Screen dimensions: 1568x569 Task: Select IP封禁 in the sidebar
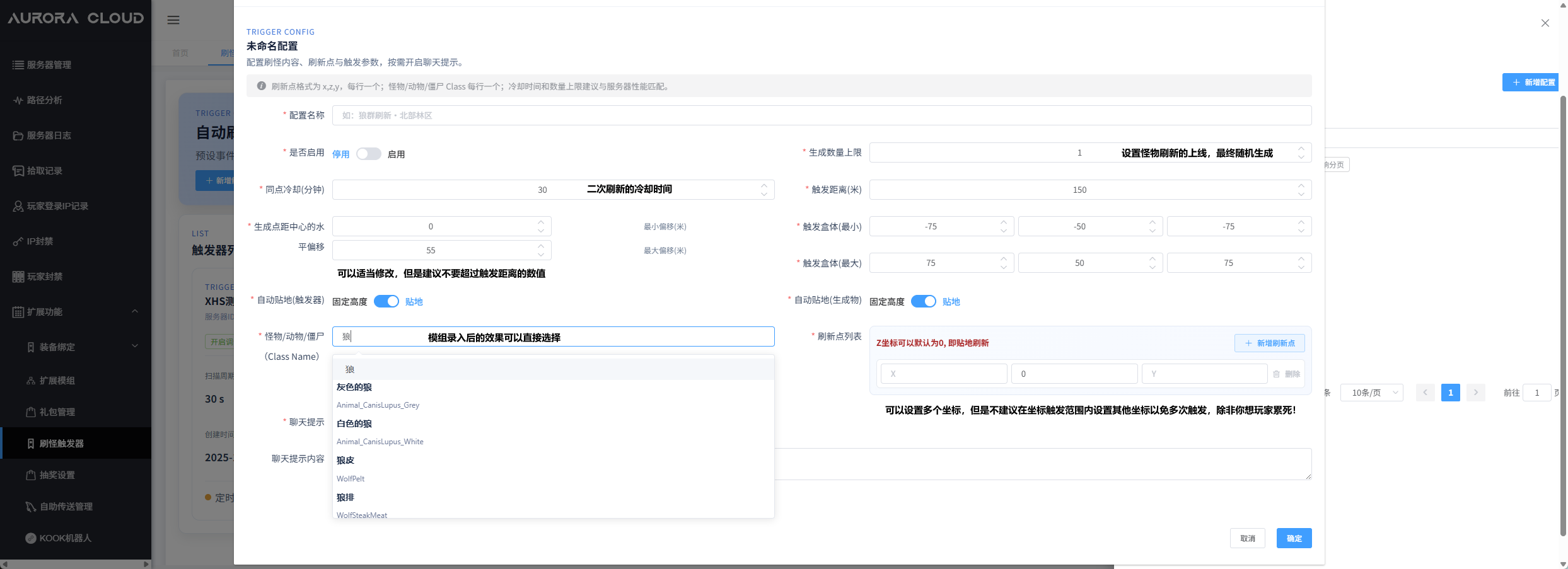click(x=40, y=241)
